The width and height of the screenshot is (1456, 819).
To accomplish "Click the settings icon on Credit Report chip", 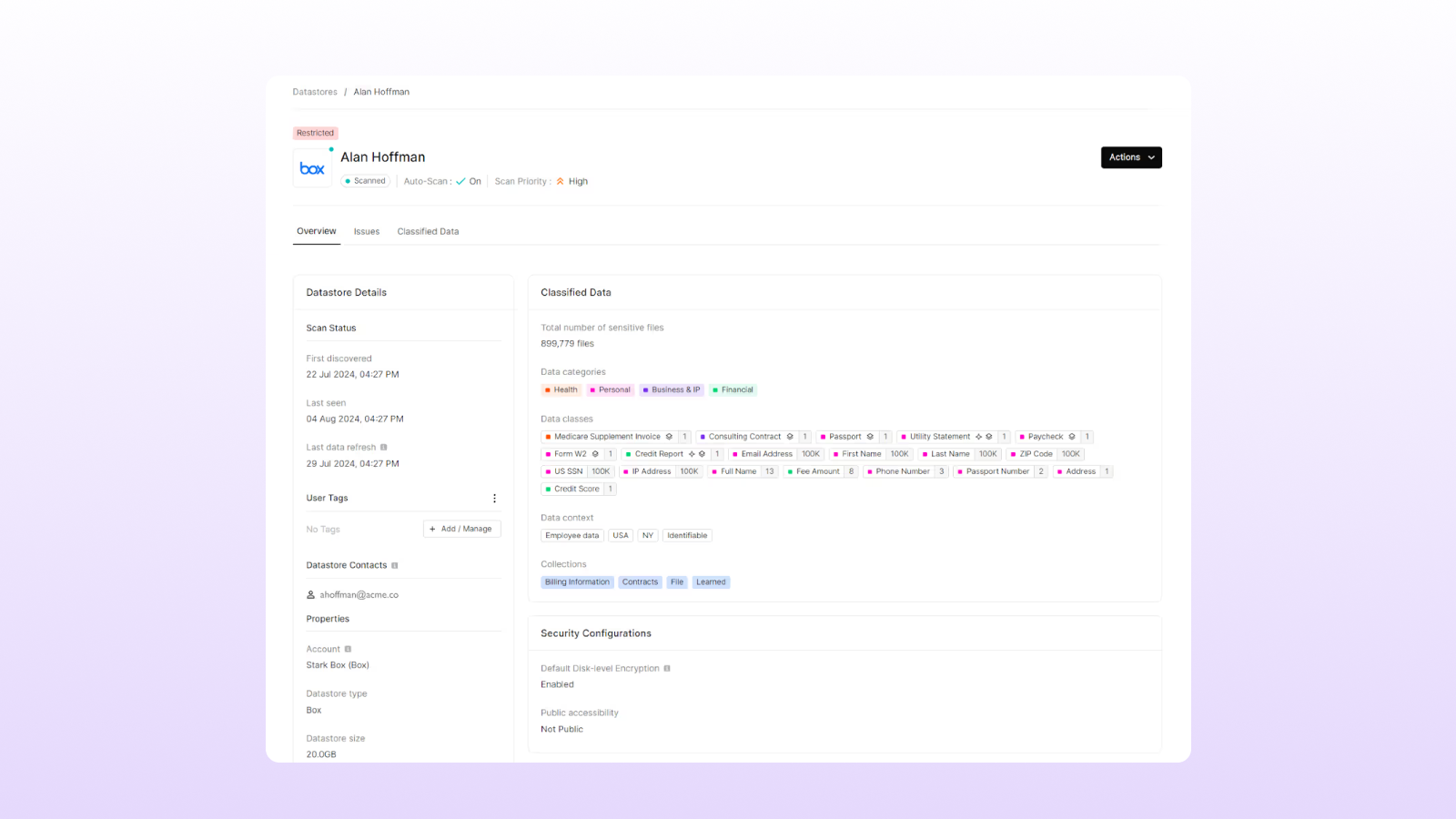I will click(x=702, y=454).
